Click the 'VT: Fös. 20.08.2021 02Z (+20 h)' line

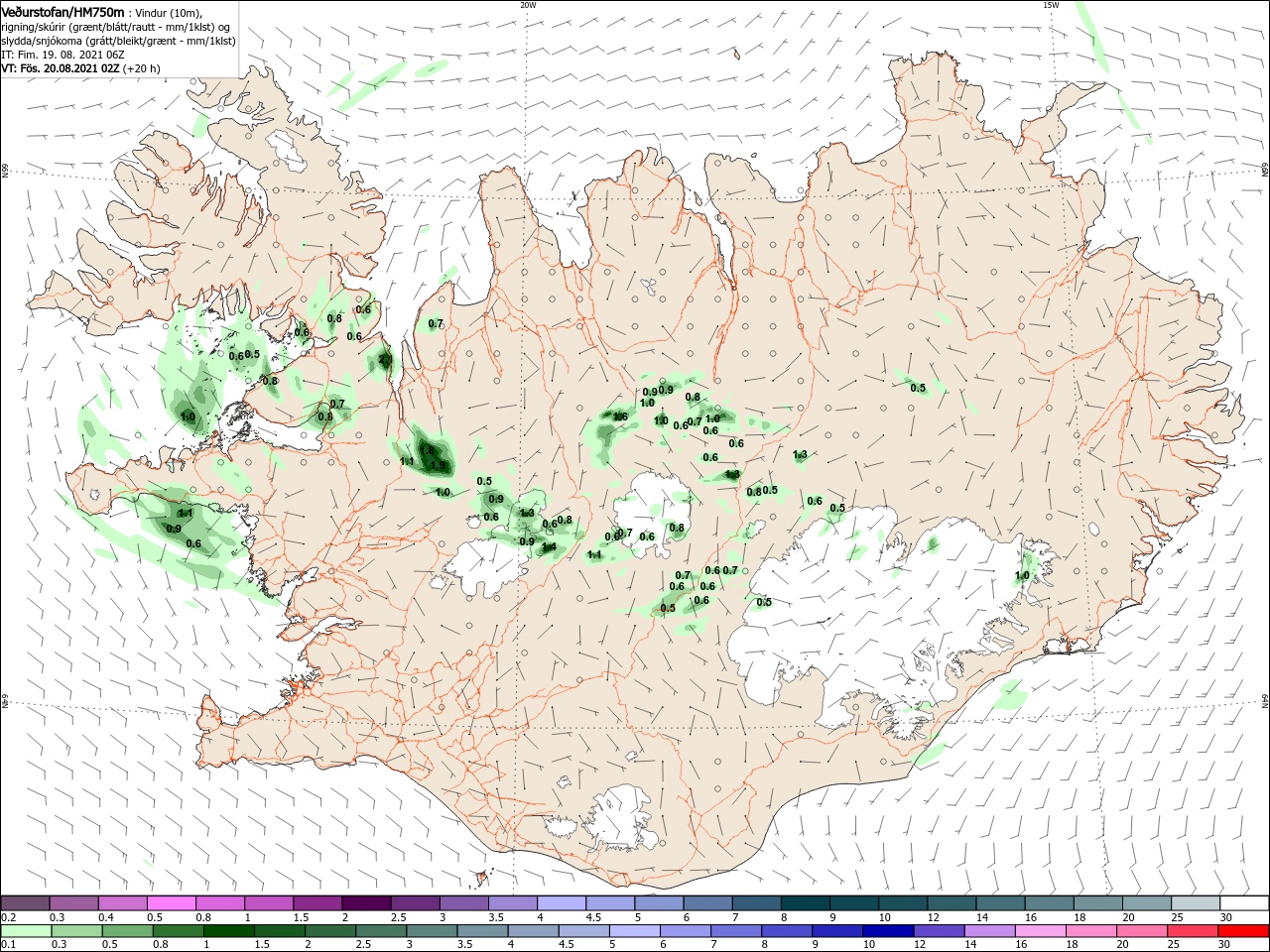click(80, 68)
